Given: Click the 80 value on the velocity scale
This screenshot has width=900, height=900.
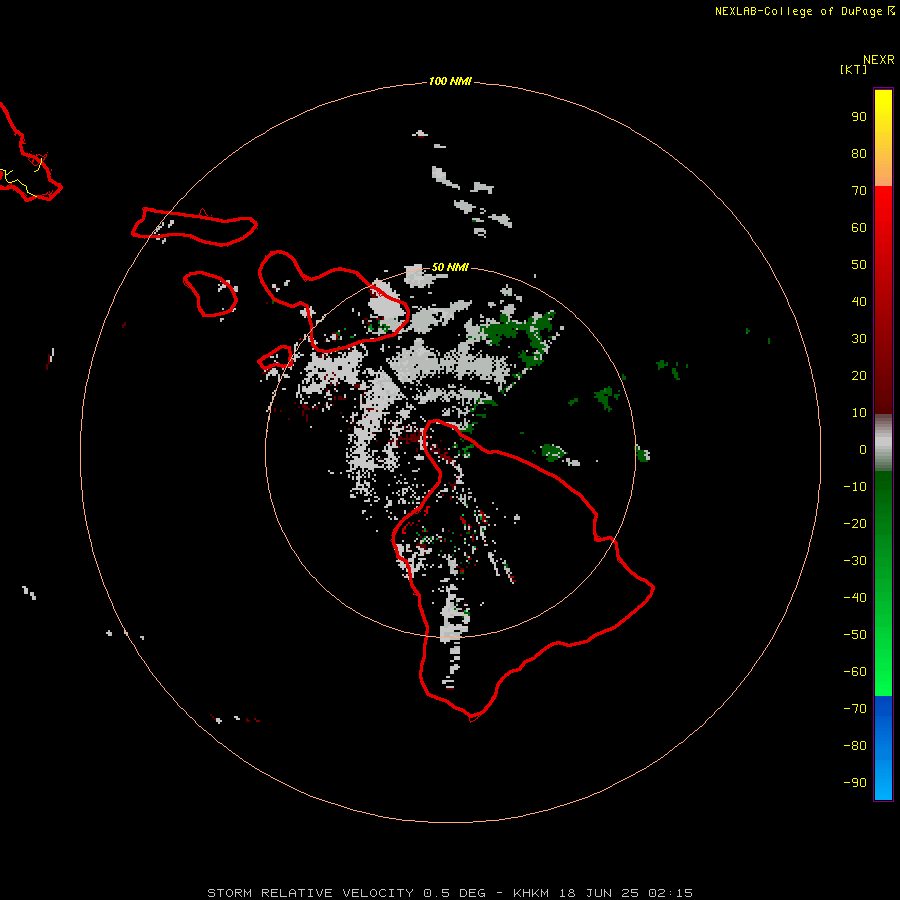Looking at the screenshot, I should (x=859, y=153).
